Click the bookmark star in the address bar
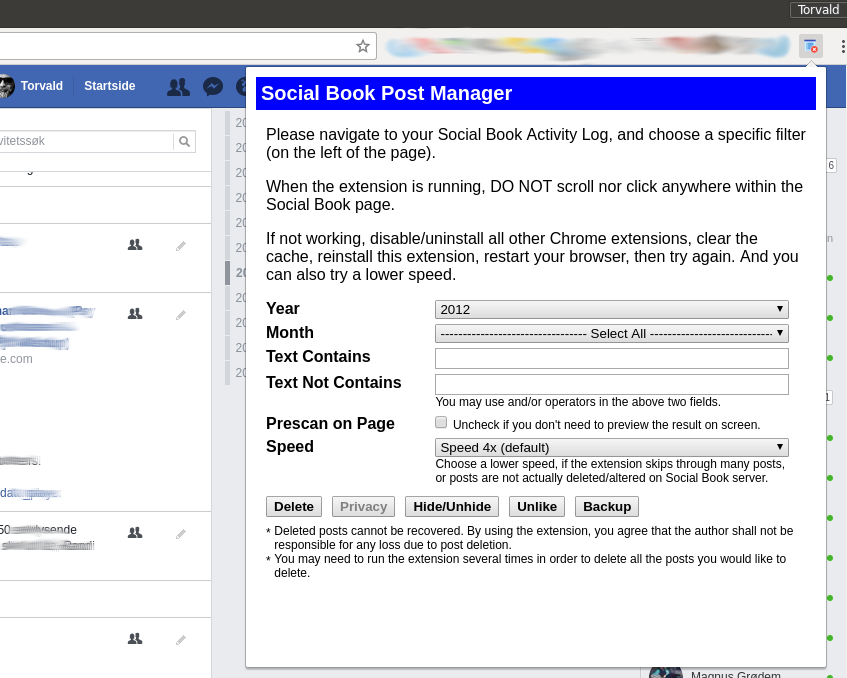The height and width of the screenshot is (678, 847). (x=363, y=46)
